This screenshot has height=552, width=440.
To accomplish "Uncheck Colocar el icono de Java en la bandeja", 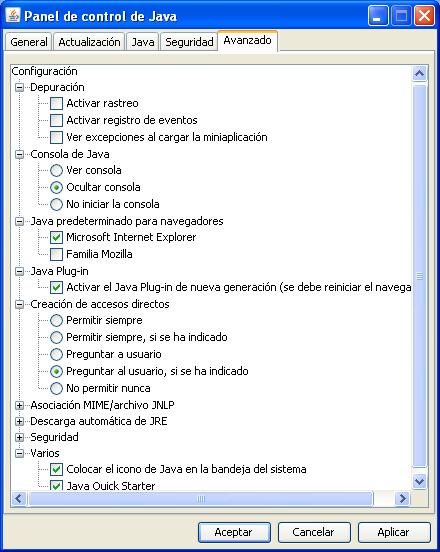I will [x=56, y=469].
